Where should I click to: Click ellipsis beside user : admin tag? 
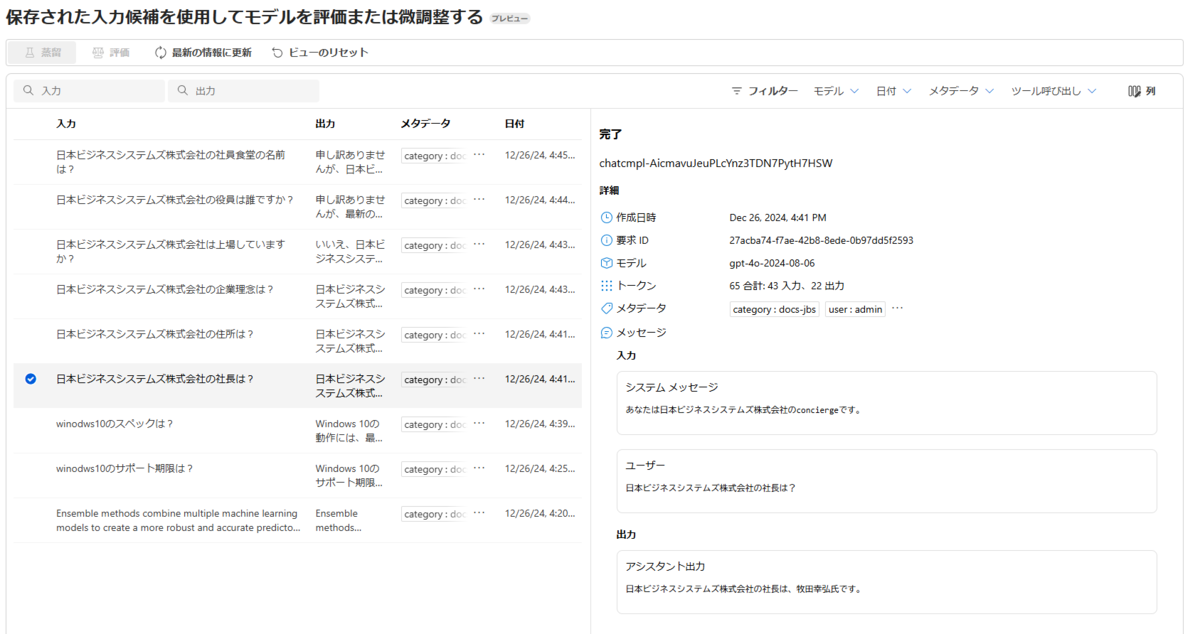coord(897,309)
